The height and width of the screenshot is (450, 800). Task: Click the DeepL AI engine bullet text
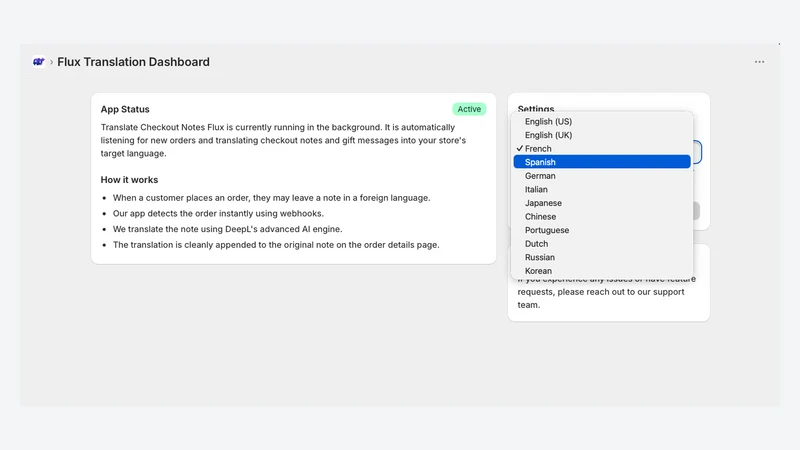[228, 229]
